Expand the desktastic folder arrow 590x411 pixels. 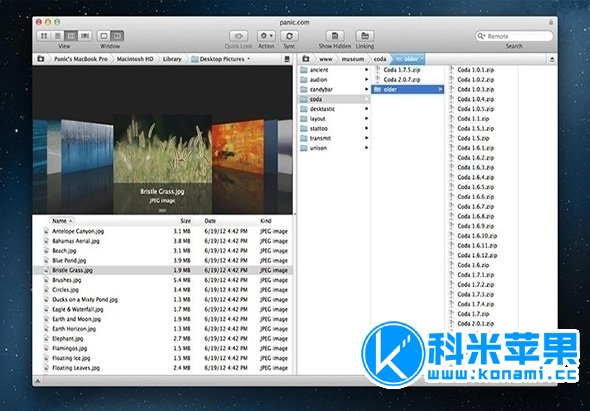366,109
